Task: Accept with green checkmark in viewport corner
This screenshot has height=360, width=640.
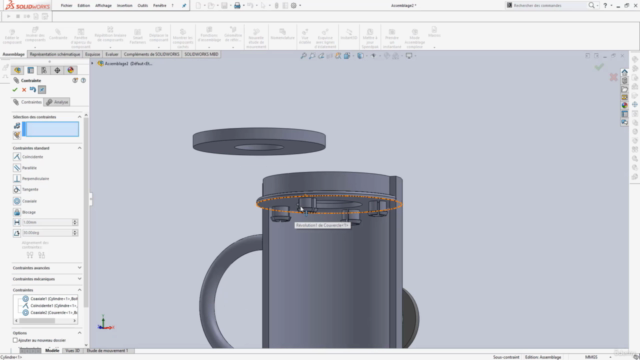Action: coord(599,67)
